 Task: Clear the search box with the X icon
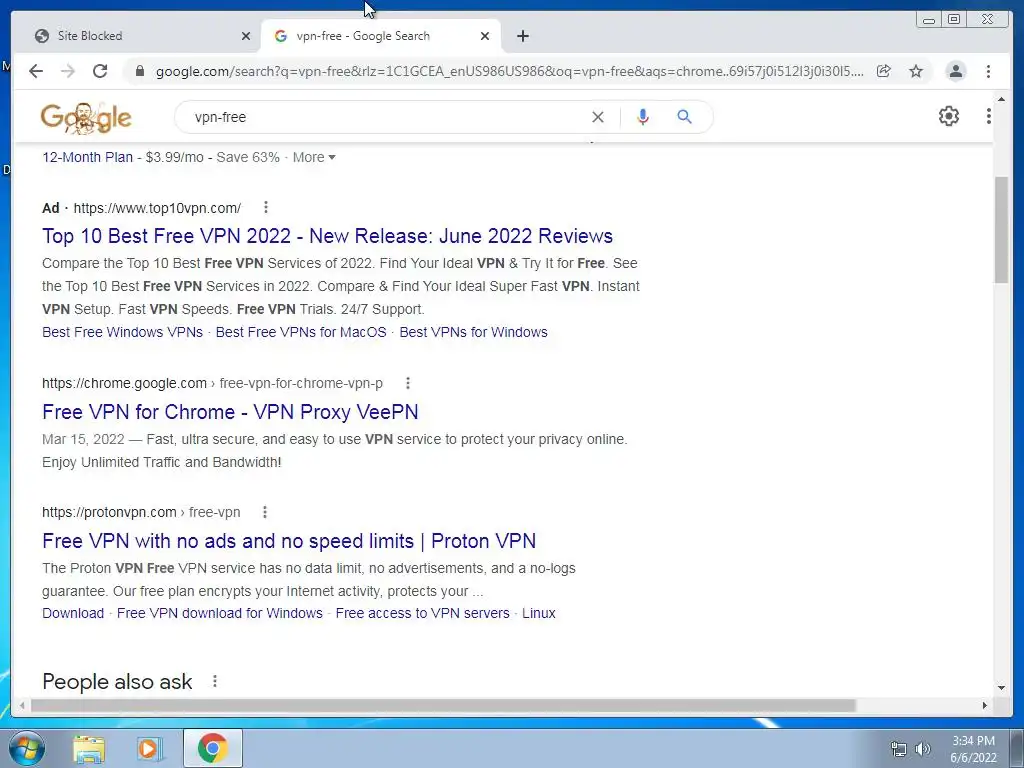(x=598, y=117)
